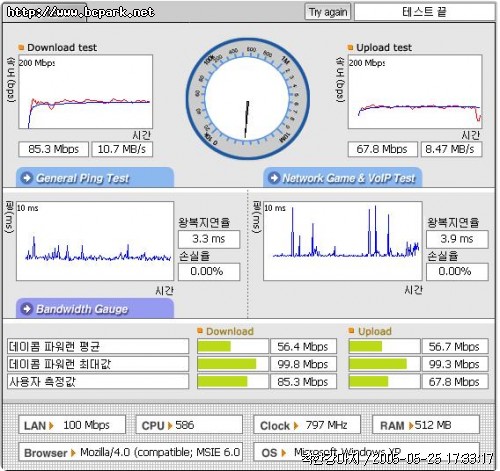Open the Network Game & VoIP Test tab
The height and width of the screenshot is (471, 500).
343,178
